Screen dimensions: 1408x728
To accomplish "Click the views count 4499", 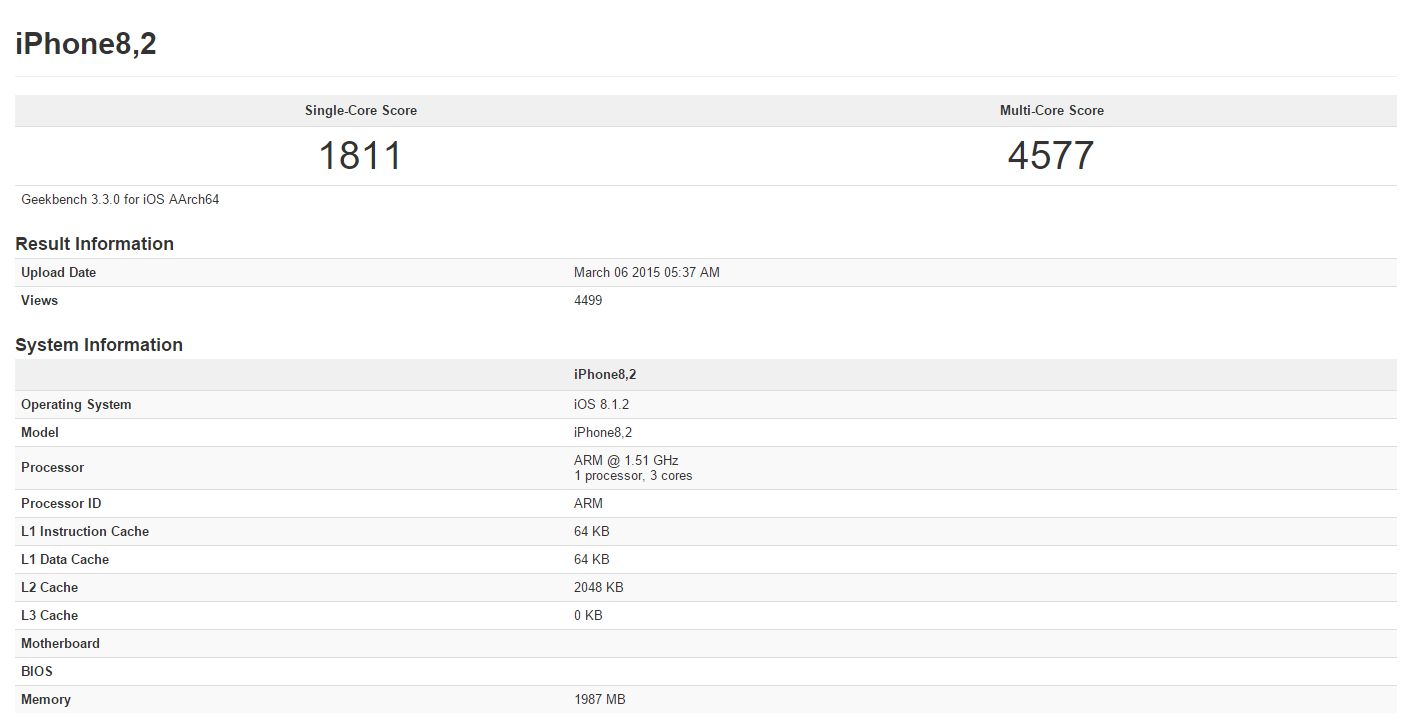I will click(x=588, y=301).
